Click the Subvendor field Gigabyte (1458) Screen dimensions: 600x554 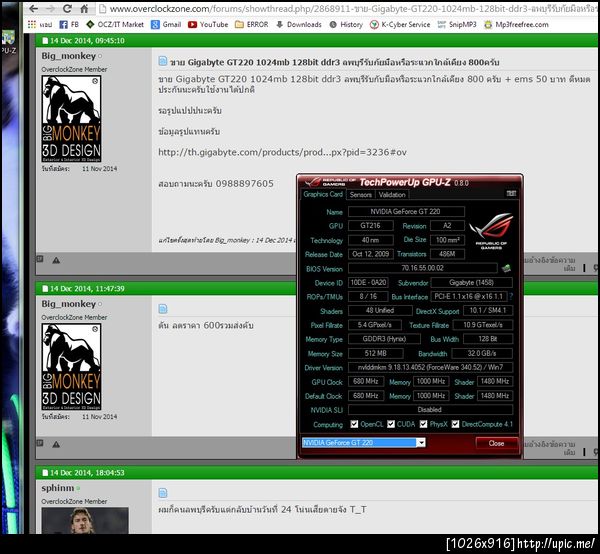471,282
